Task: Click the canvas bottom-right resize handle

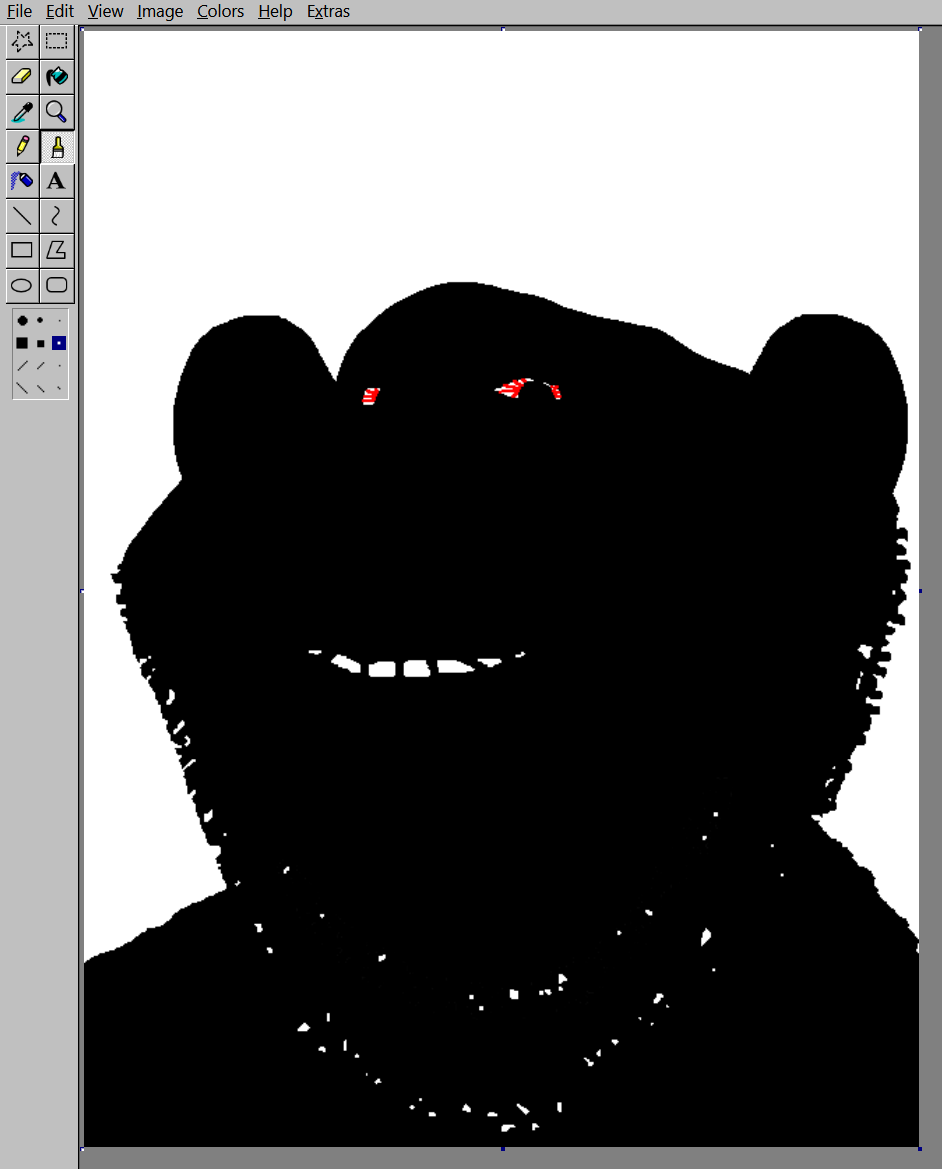Action: [921, 1149]
